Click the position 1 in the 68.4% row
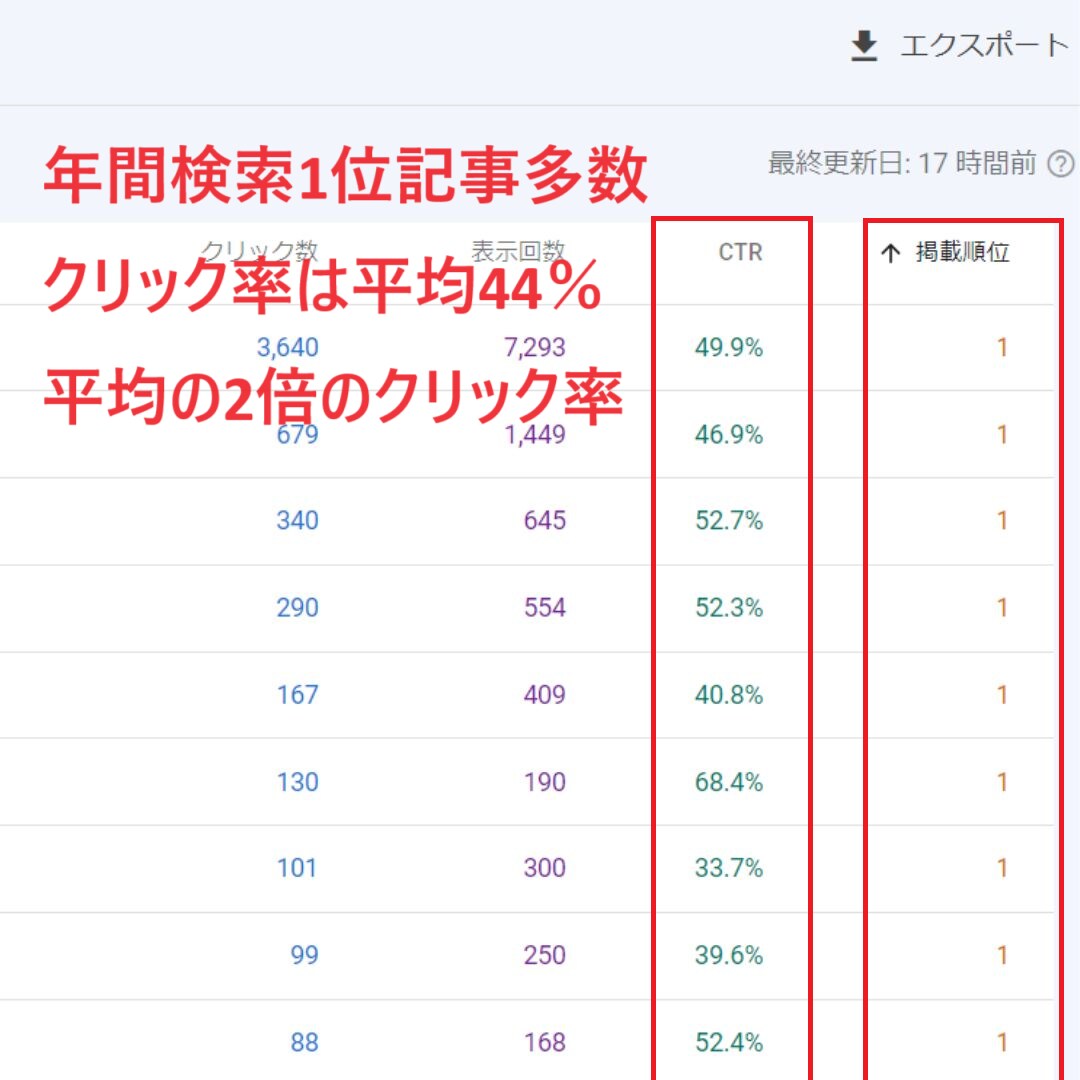1080x1080 pixels. click(1002, 782)
